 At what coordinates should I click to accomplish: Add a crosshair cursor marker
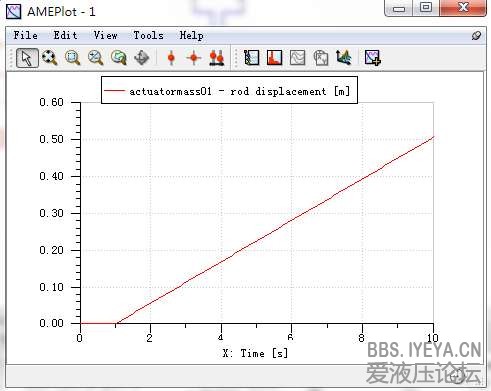194,58
